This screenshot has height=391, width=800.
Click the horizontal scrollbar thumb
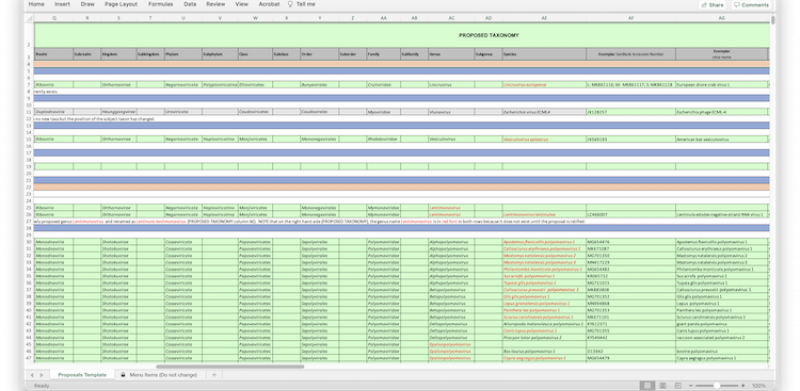[230, 366]
